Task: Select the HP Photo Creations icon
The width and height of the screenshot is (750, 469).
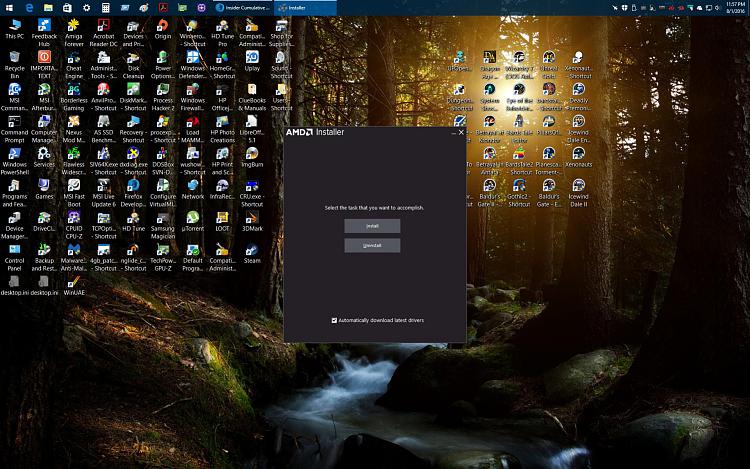Action: coord(222,129)
